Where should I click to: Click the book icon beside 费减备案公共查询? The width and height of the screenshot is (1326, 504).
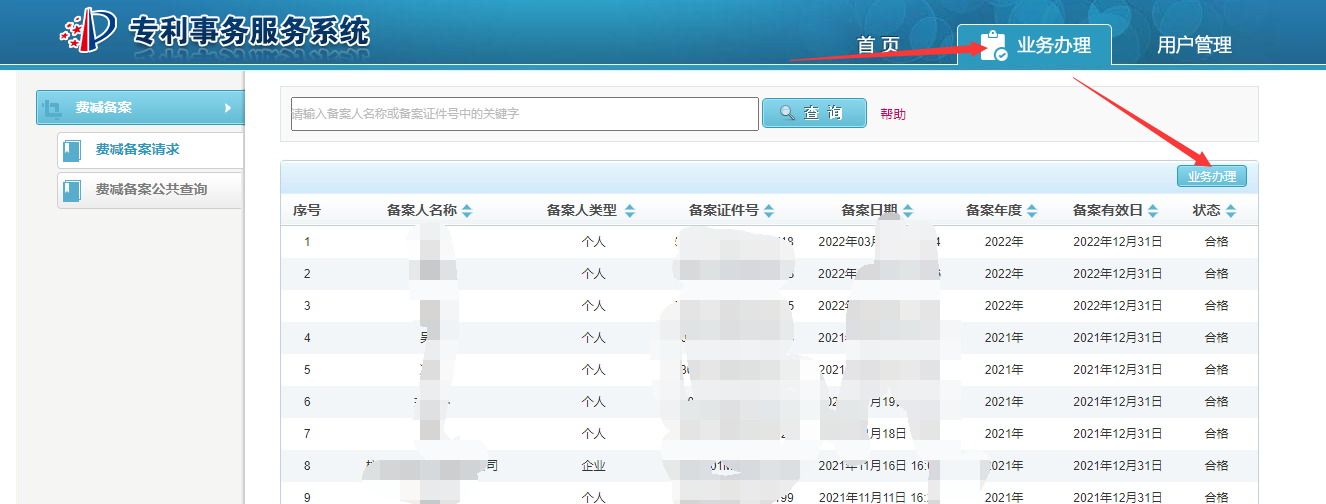[72, 190]
